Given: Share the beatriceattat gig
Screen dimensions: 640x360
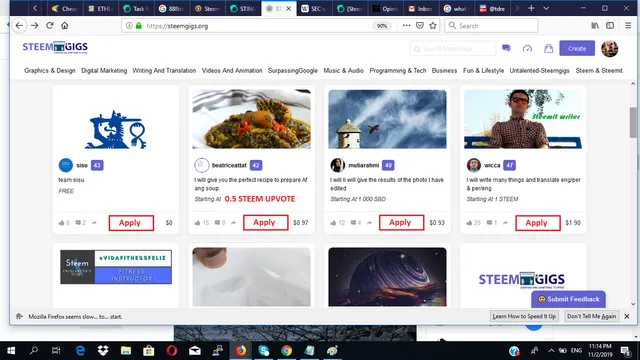Looking at the screenshot, I should (233, 223).
